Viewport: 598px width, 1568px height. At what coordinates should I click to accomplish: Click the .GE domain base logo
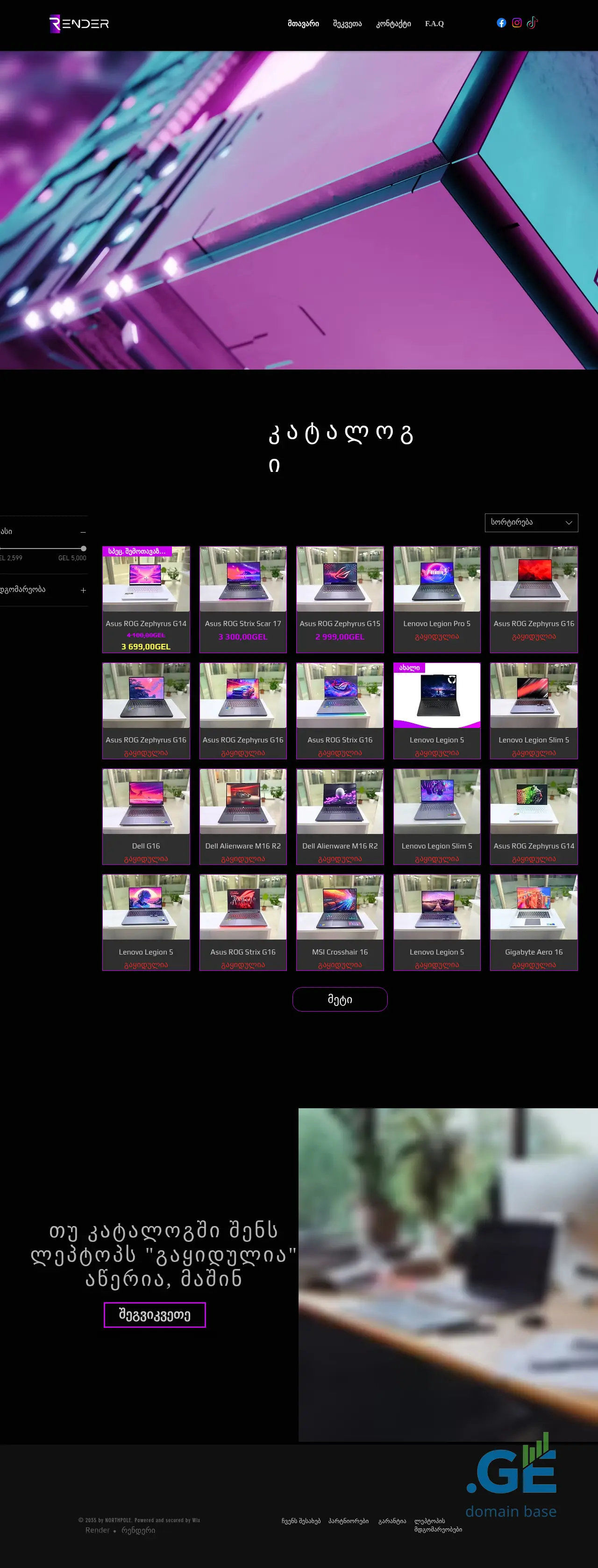(x=511, y=1475)
